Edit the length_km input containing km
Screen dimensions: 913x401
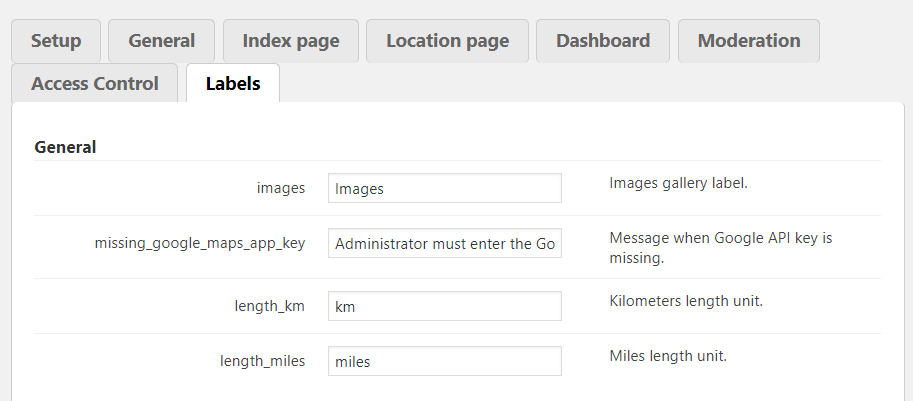444,306
